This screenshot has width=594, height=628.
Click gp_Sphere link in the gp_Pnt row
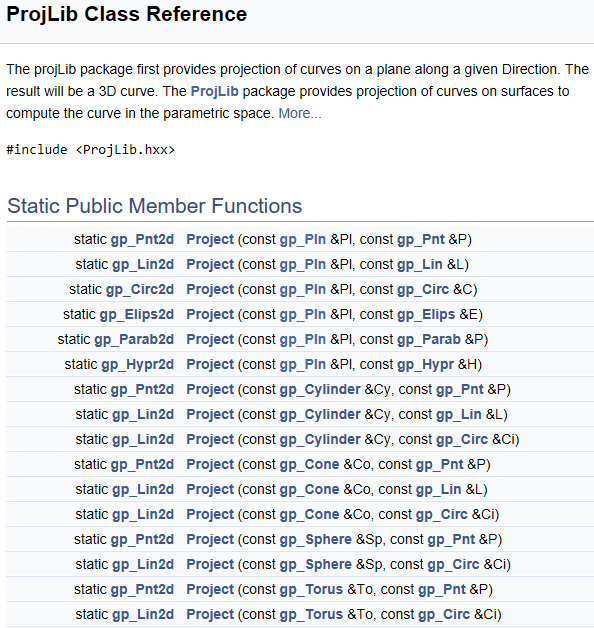316,540
